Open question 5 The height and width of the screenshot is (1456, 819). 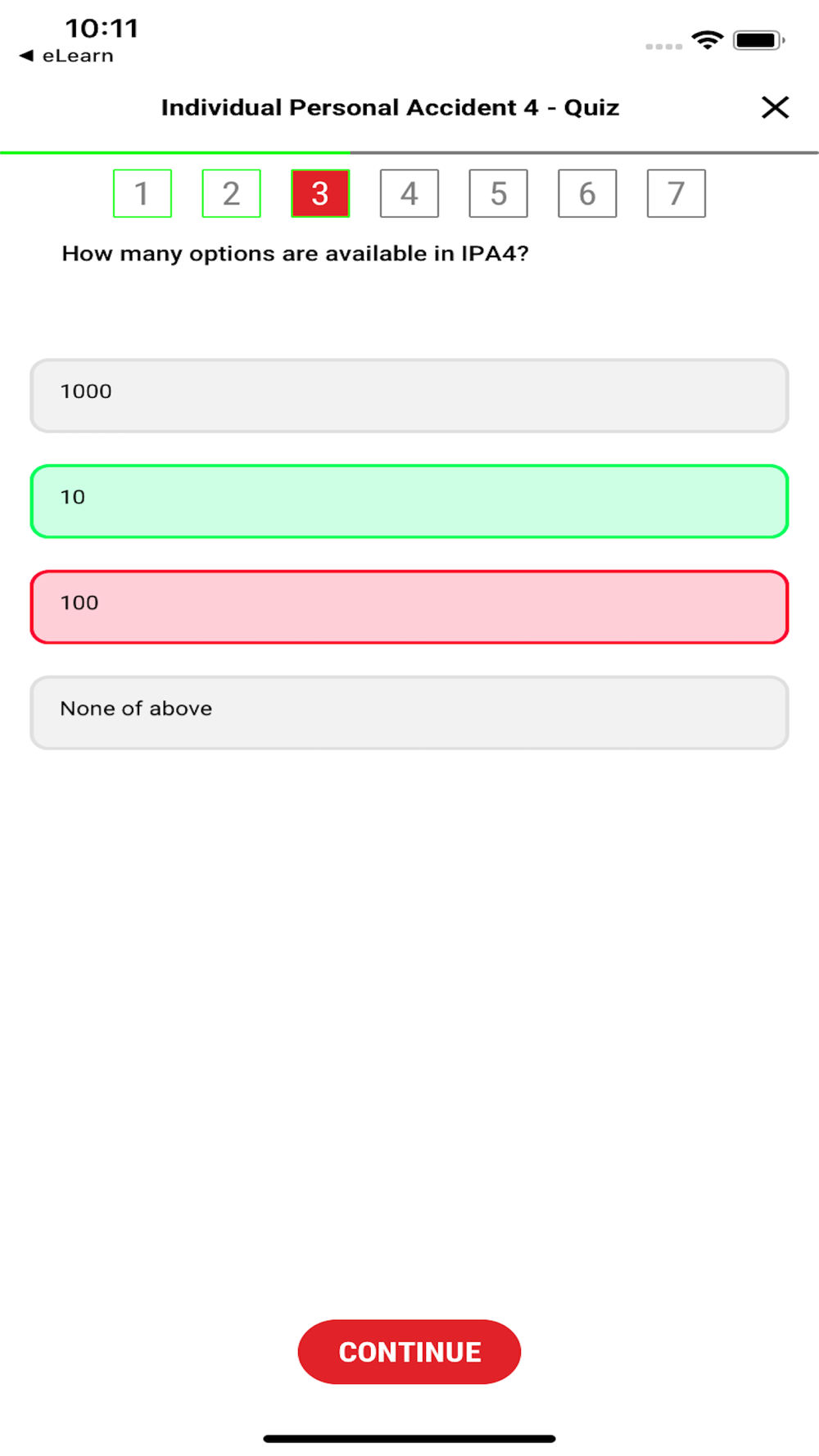499,193
